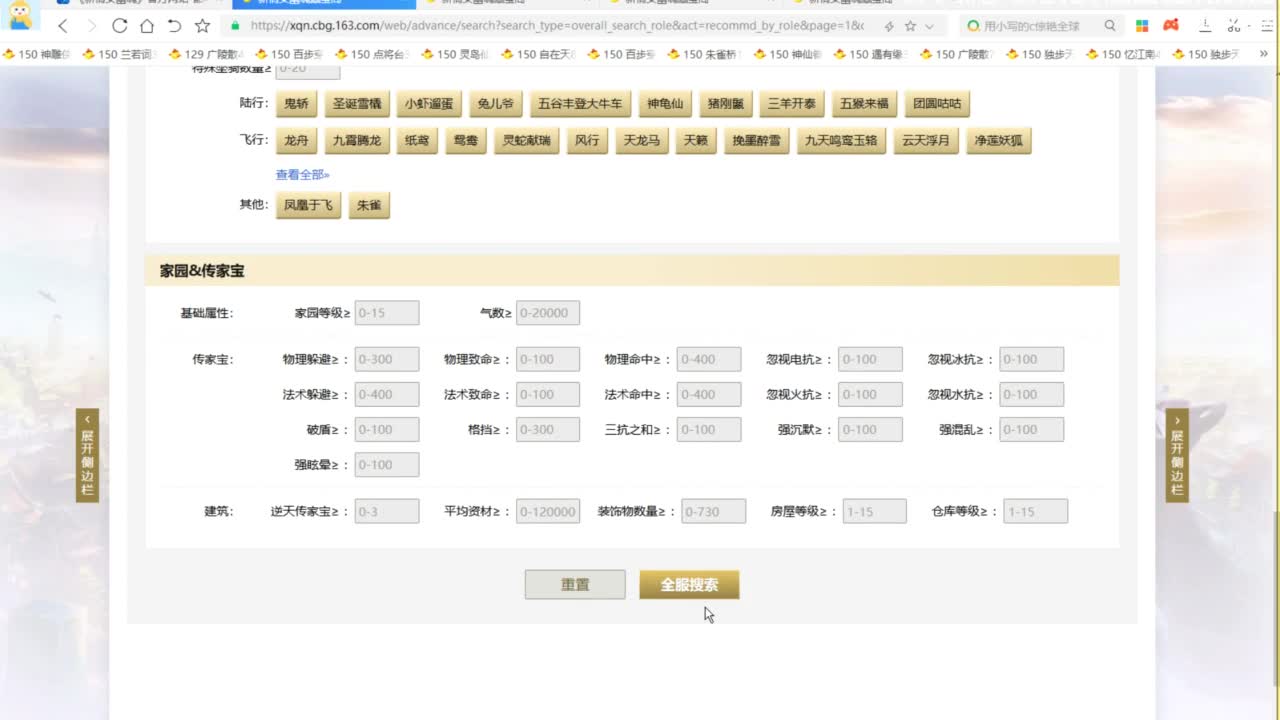The image size is (1280, 720).
Task: Expand the left 展开侧边栏 sidebar tab
Action: [x=87, y=455]
